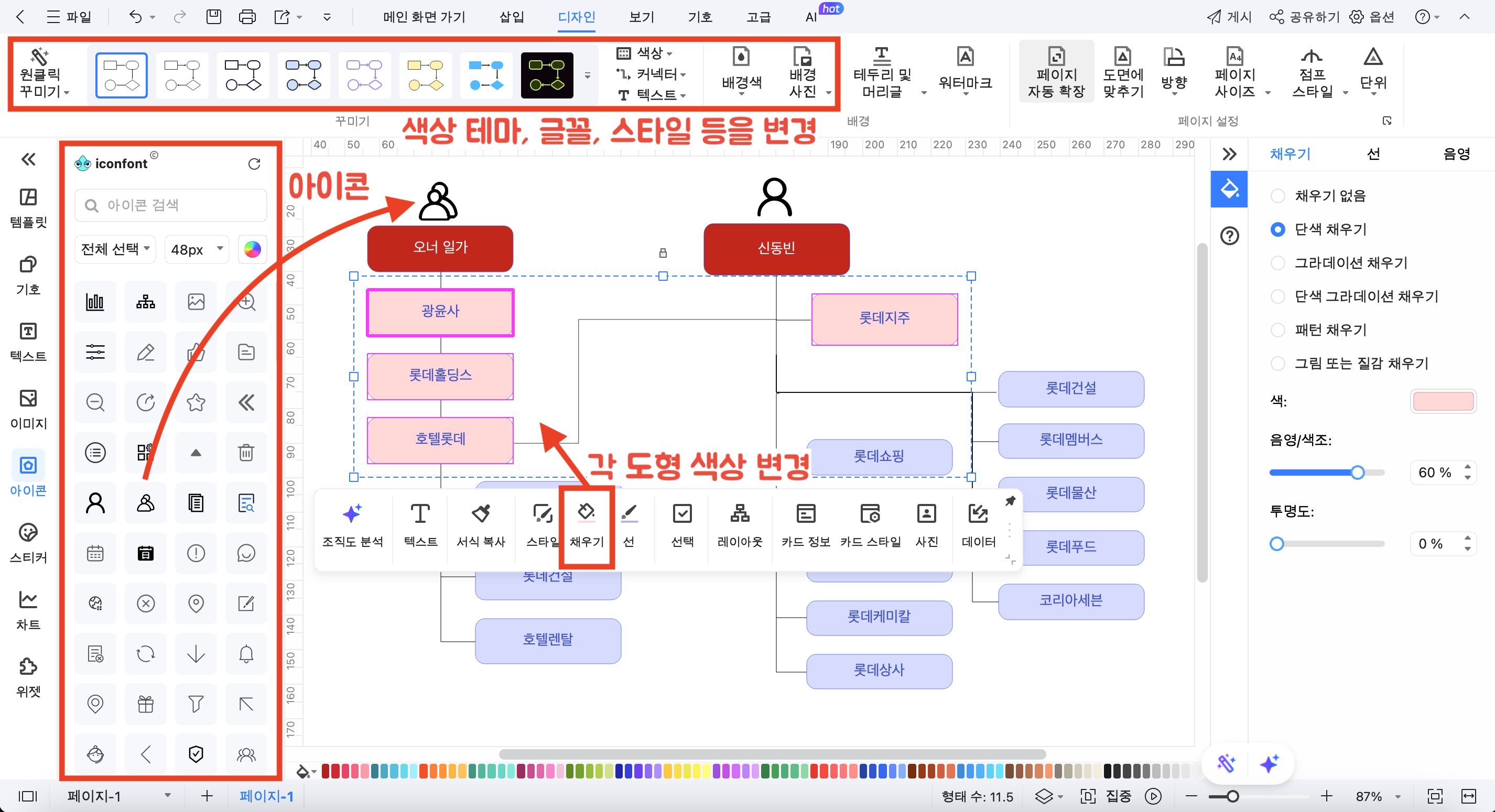Click the 게시 publish button
Viewport: 1495px width, 812px height.
point(1229,17)
